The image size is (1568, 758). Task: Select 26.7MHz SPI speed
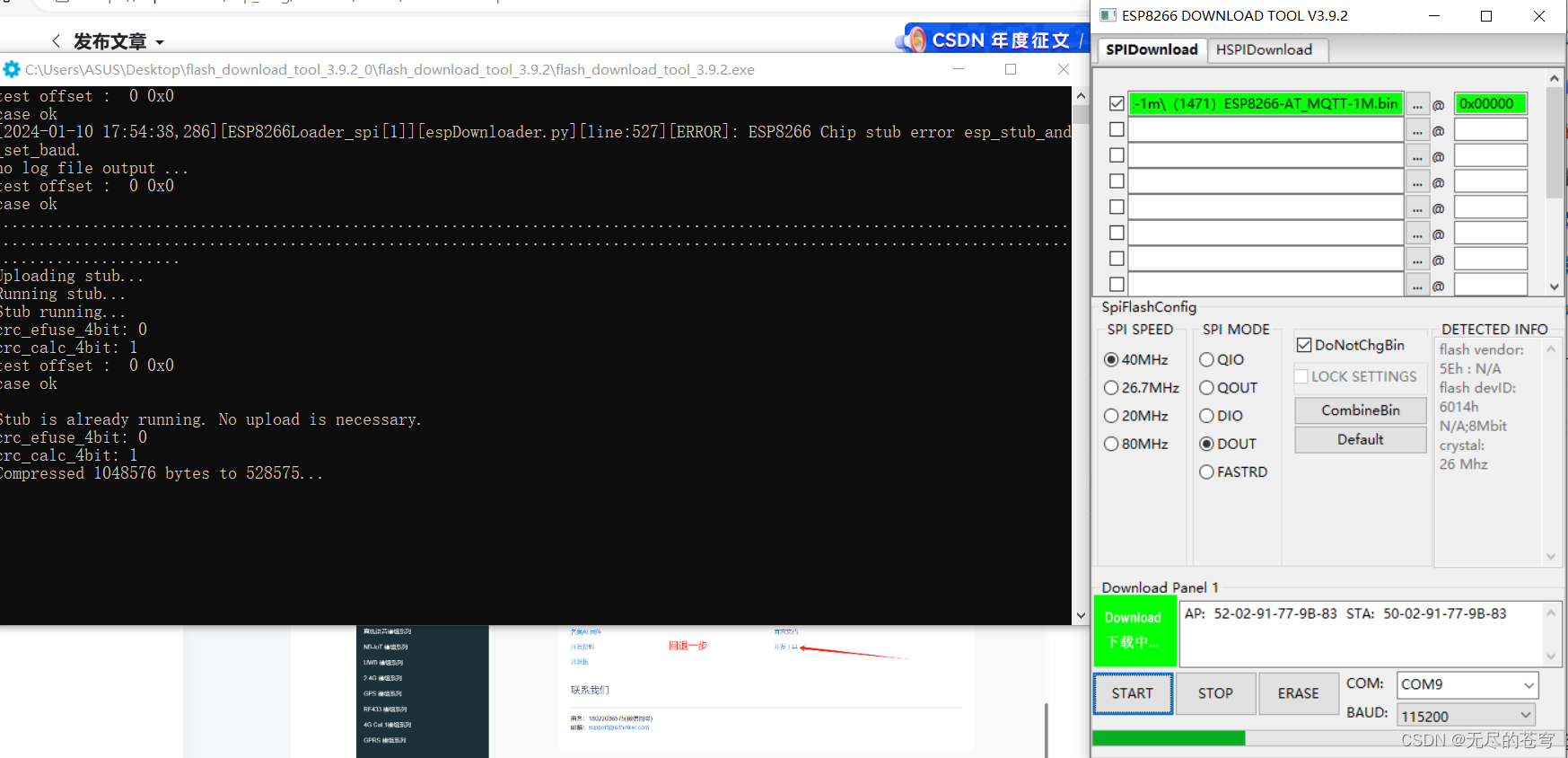1141,388
